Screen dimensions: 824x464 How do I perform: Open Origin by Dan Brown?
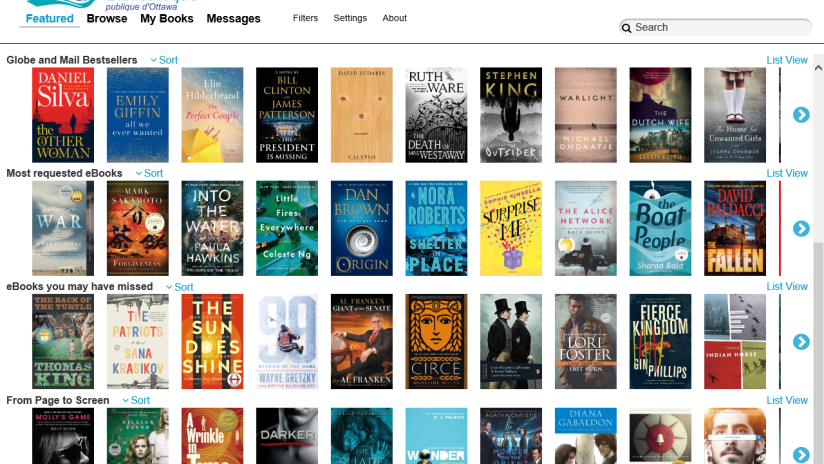click(x=362, y=228)
